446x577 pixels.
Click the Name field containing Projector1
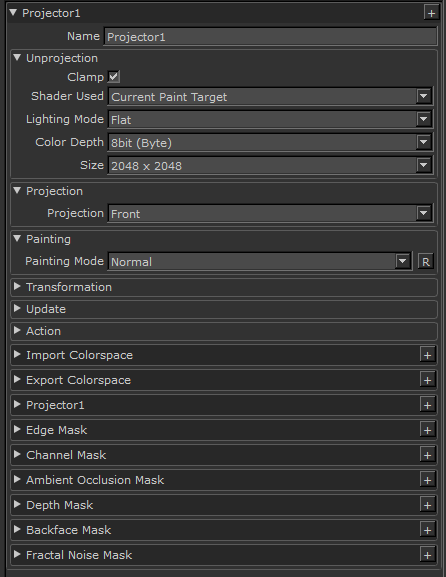[270, 37]
